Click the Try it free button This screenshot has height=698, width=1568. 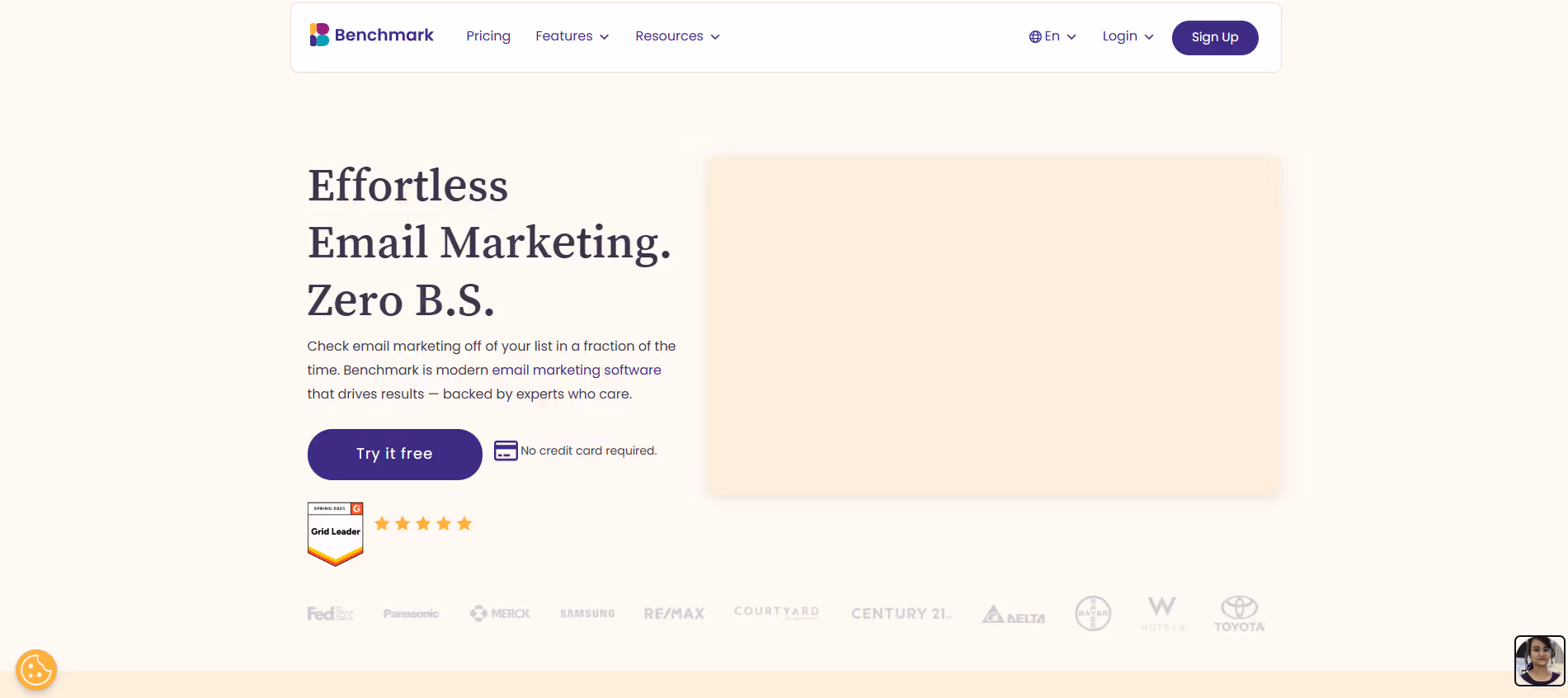click(x=394, y=454)
